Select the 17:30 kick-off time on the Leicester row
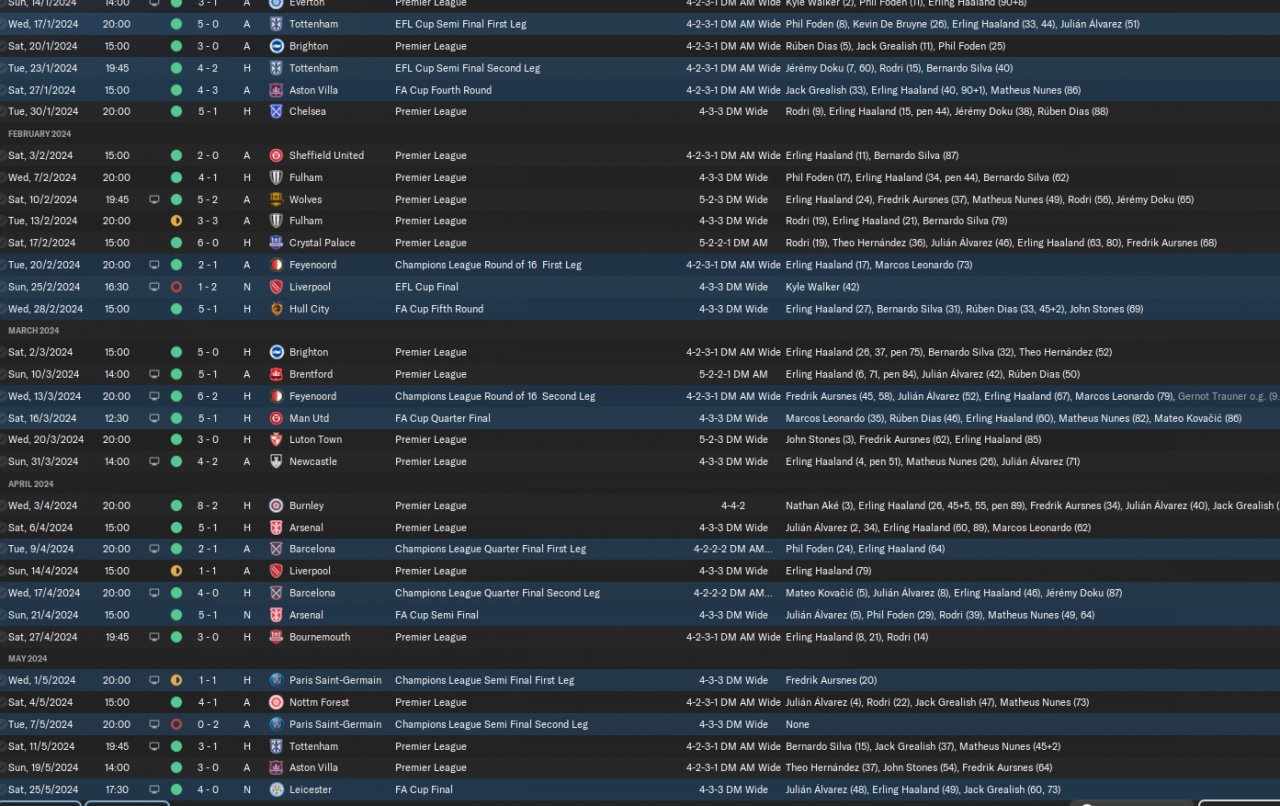This screenshot has height=806, width=1280. (x=116, y=790)
